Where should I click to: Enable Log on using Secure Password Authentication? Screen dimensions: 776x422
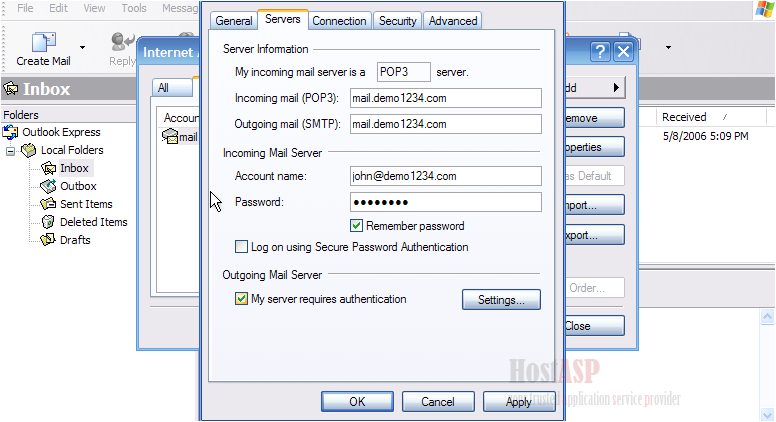(x=241, y=246)
